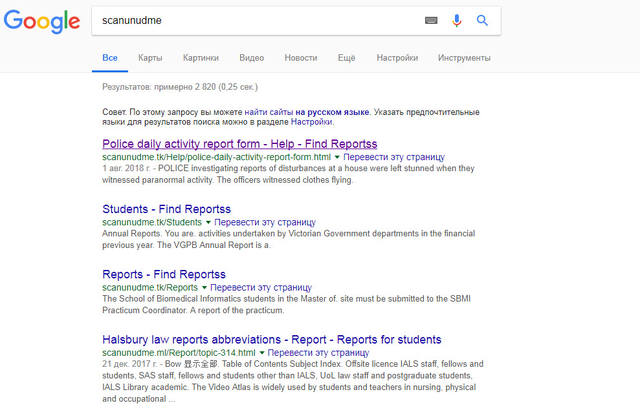
Task: Open Инструменты search tools
Action: pyautogui.click(x=464, y=58)
